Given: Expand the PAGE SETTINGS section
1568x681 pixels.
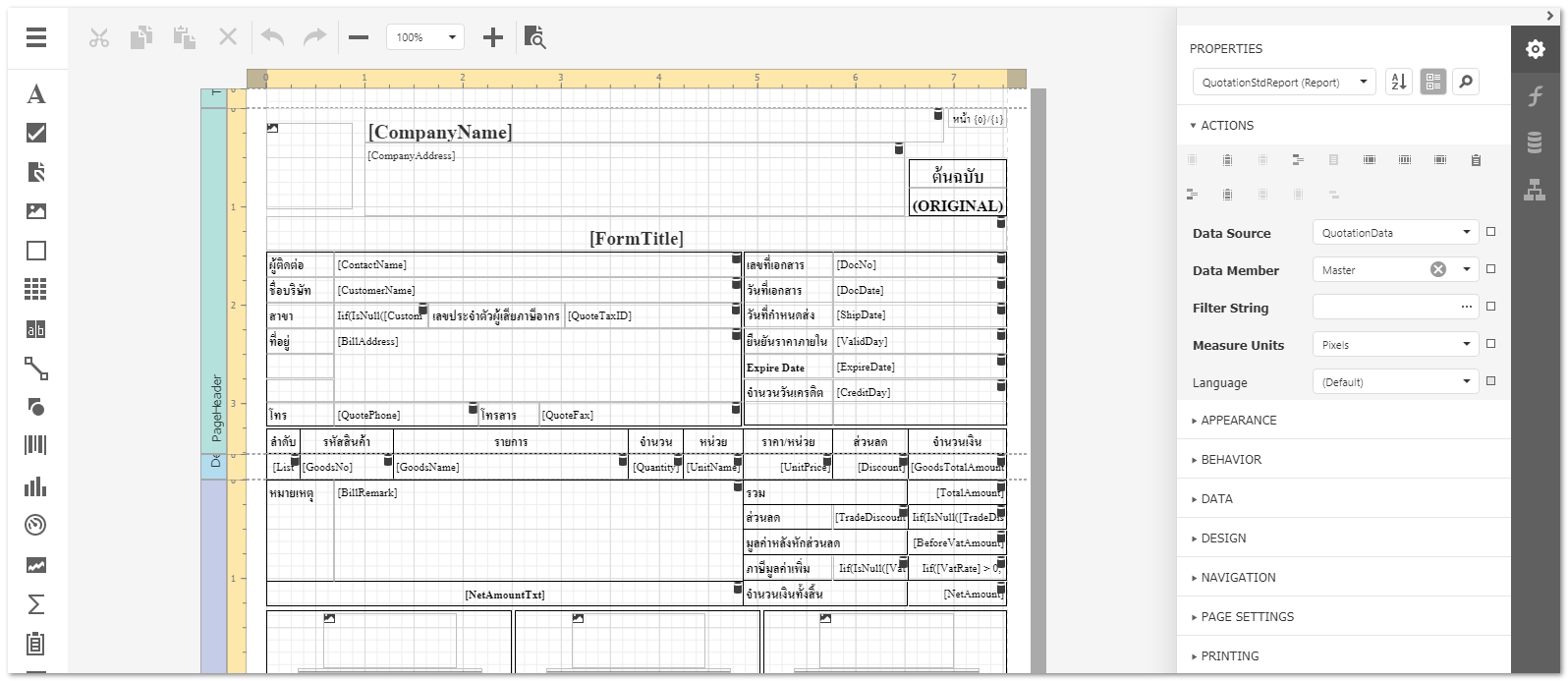Looking at the screenshot, I should pos(1247,617).
